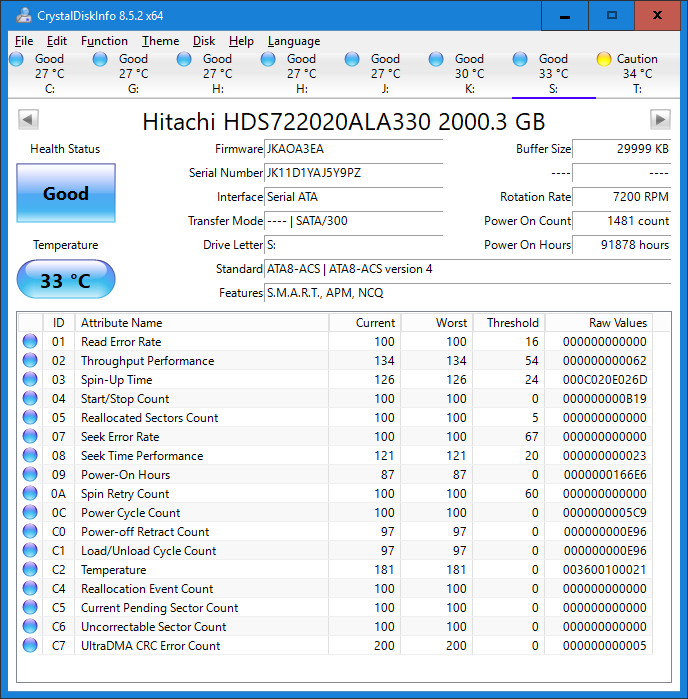688x699 pixels.
Task: Click status orb for Spin-Up Time
Action: [30, 379]
